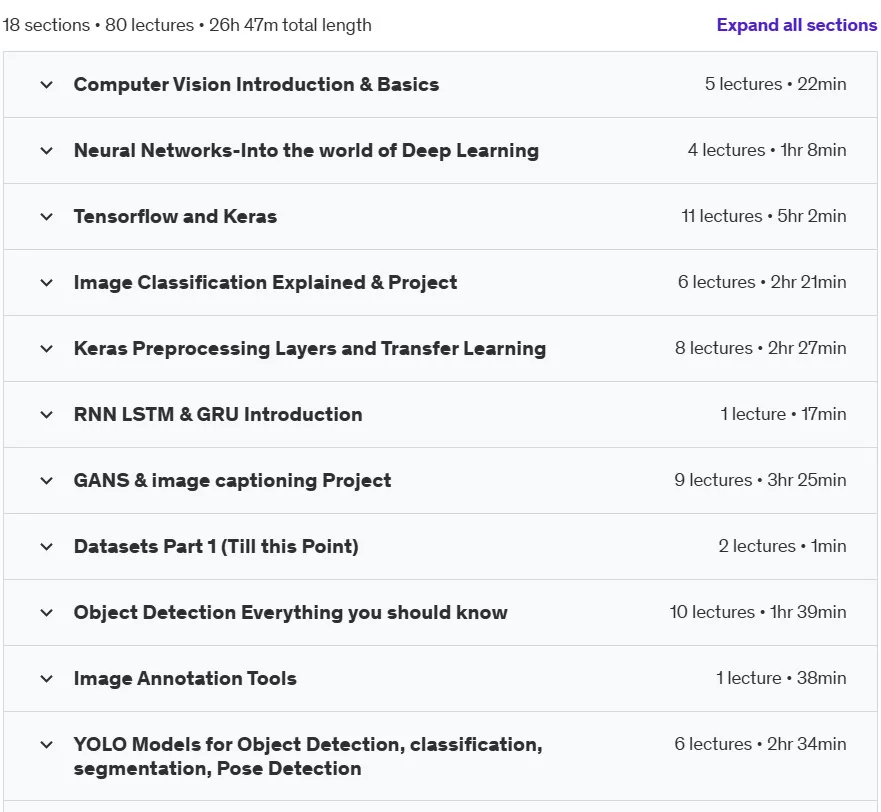This screenshot has width=881, height=812.
Task: Expand chevron for Computer Vision Introduction & Basics
Action: 47,85
